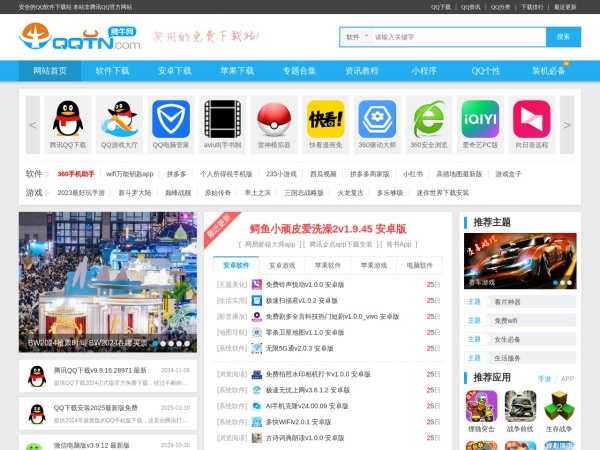Open the aviutl film strip icon

tap(222, 119)
